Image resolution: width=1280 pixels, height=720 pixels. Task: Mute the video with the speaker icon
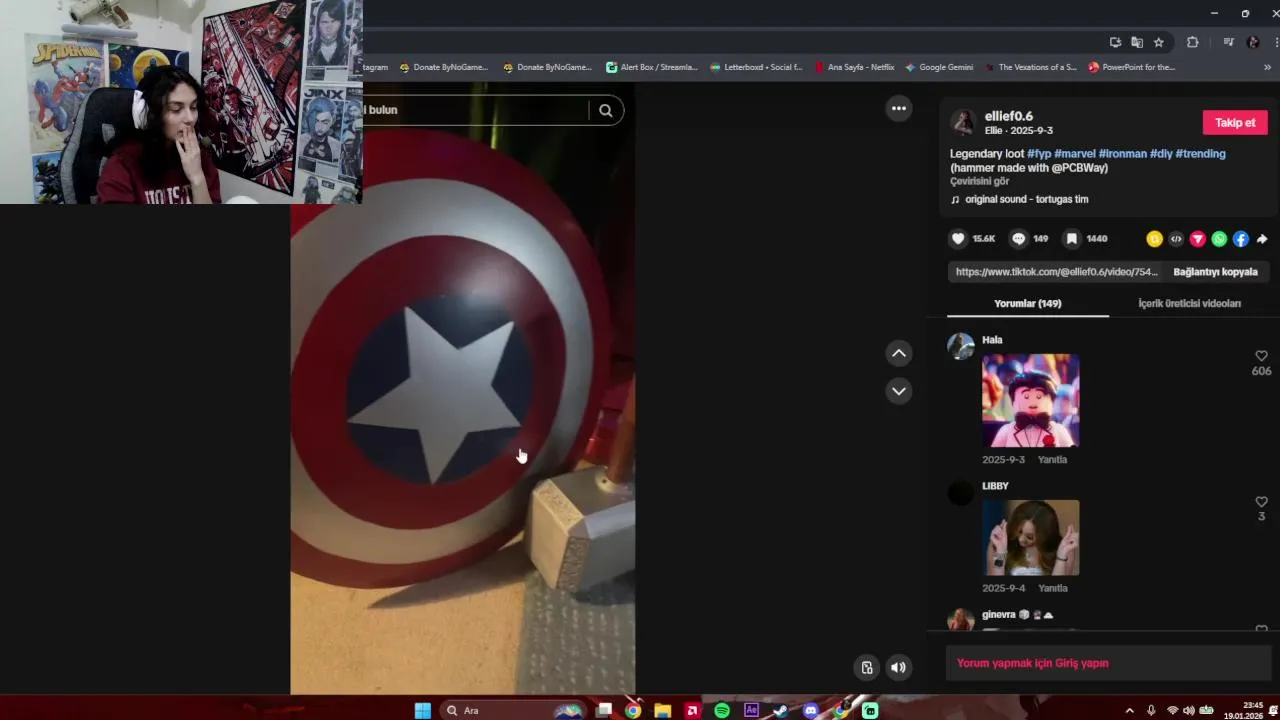pyautogui.click(x=899, y=668)
